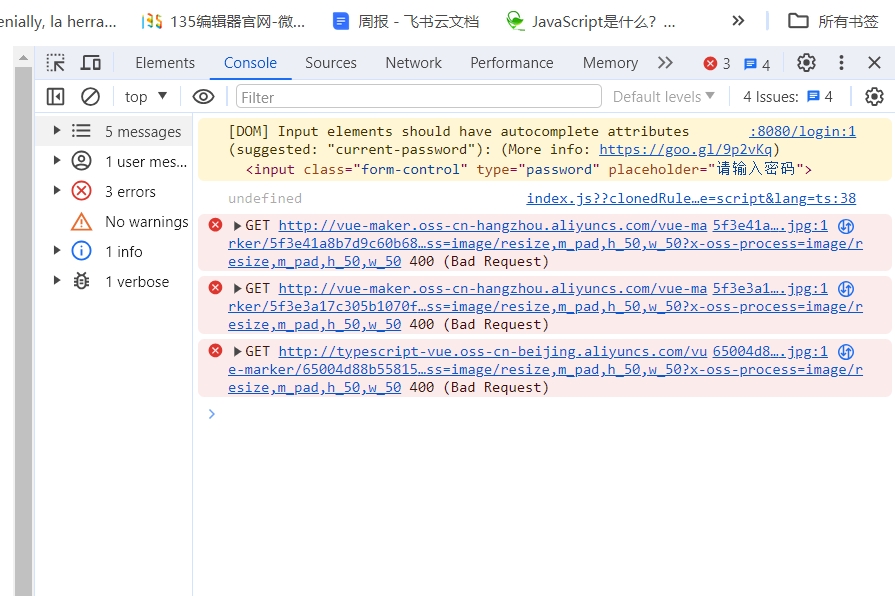Screen dimensions: 895x596
Task: Open the DevTools three-dot menu
Action: pyautogui.click(x=841, y=62)
